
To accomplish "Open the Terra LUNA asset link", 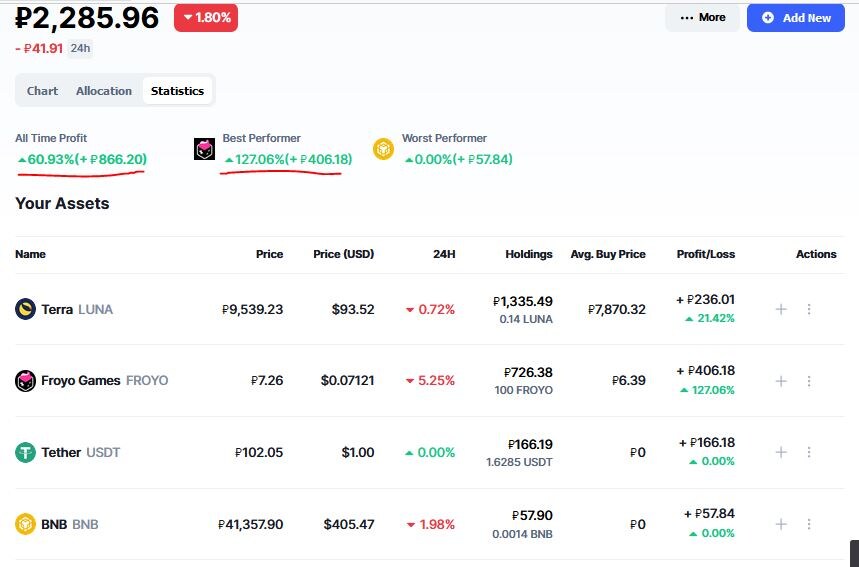I will point(77,310).
